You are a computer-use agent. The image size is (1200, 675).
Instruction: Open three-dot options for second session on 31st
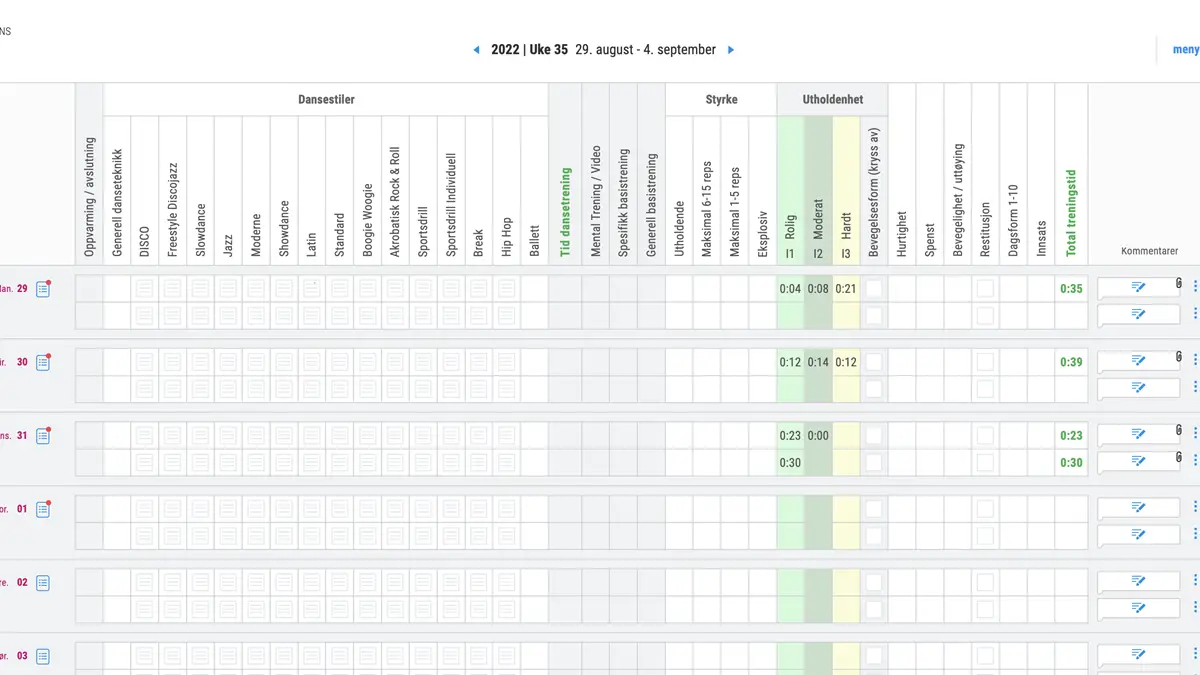(x=1195, y=462)
